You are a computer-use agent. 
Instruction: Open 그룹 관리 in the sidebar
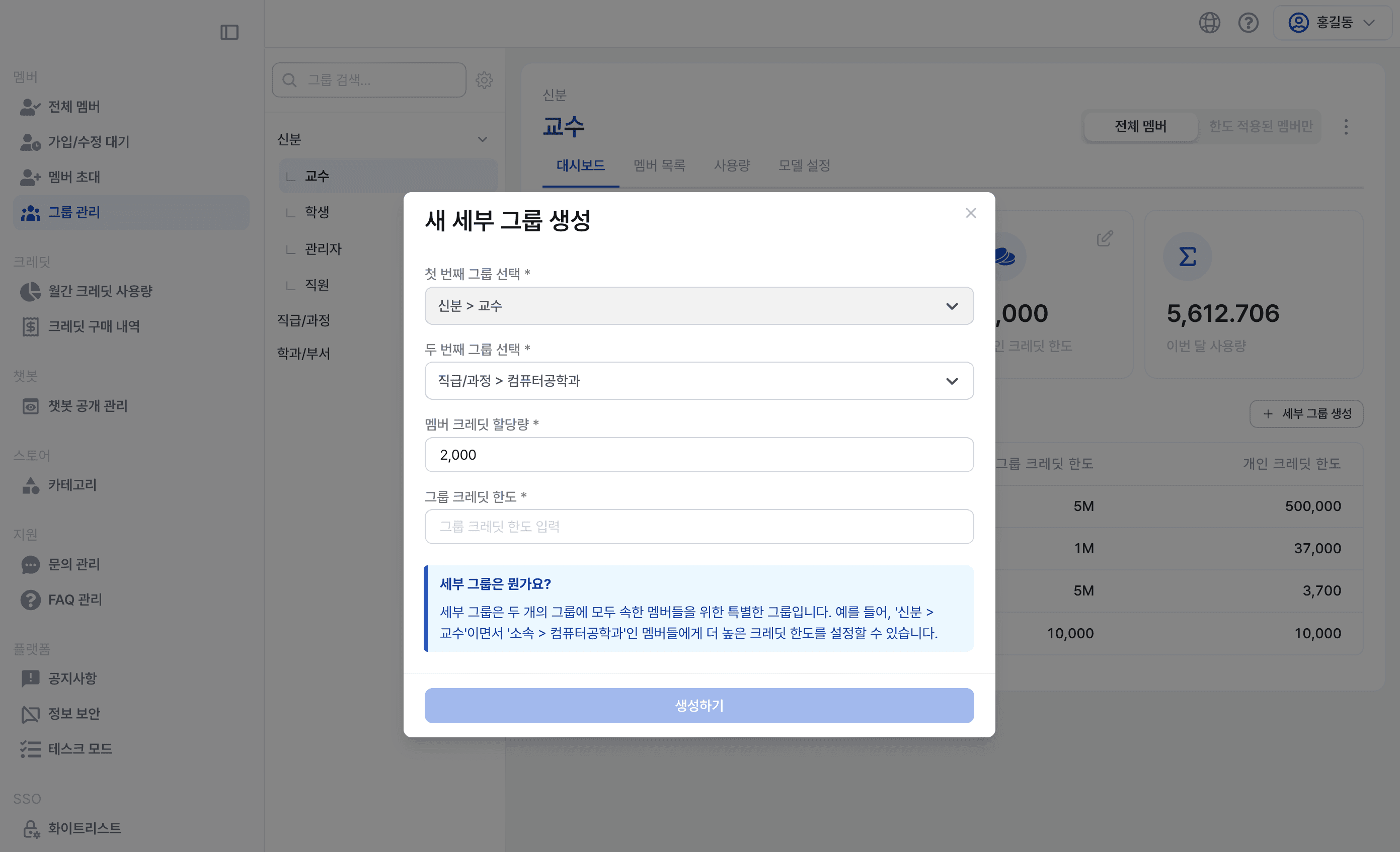click(73, 212)
